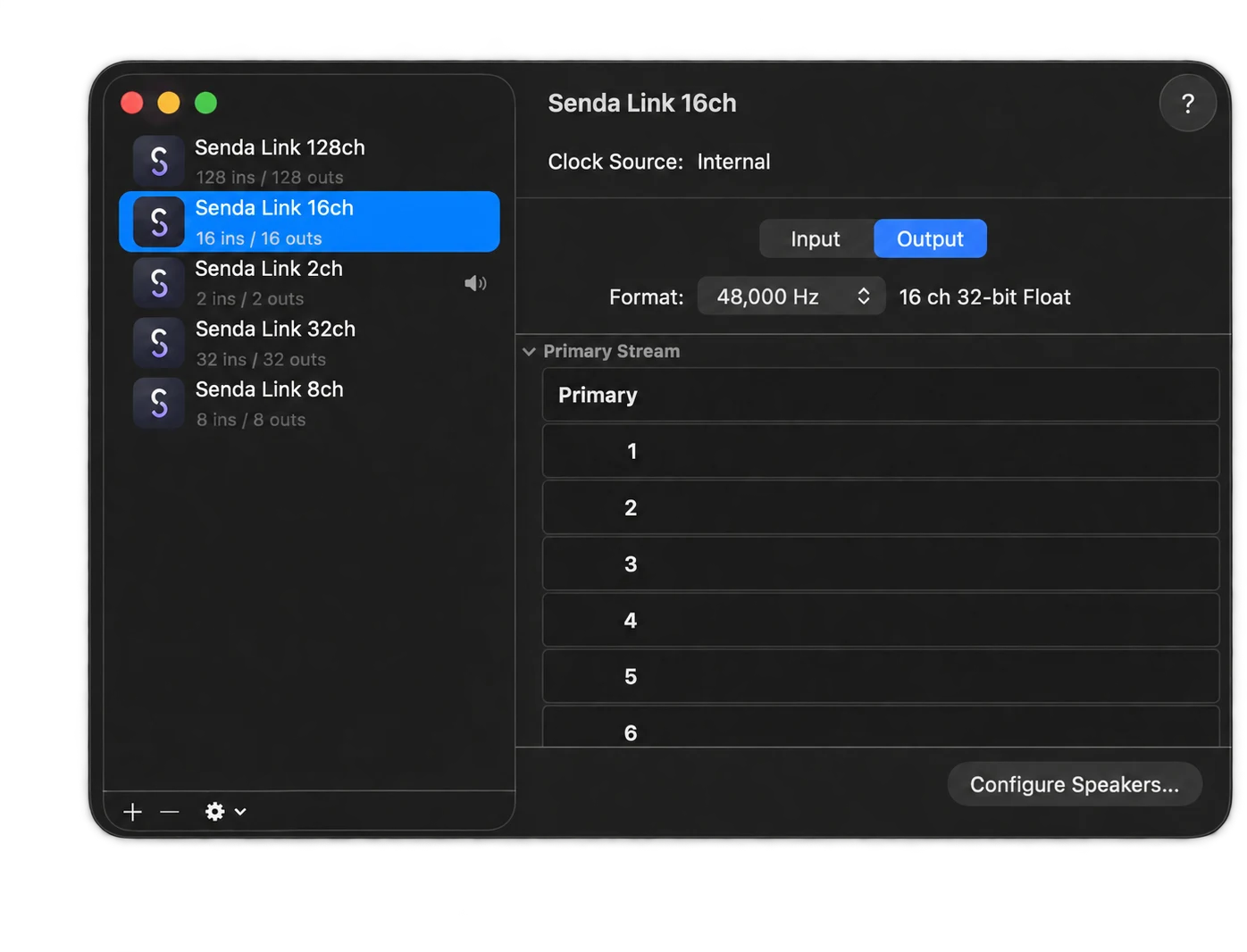Image resolution: width=1247 pixels, height=952 pixels.
Task: Select Senda Link 8ch in the device list
Action: 309,403
